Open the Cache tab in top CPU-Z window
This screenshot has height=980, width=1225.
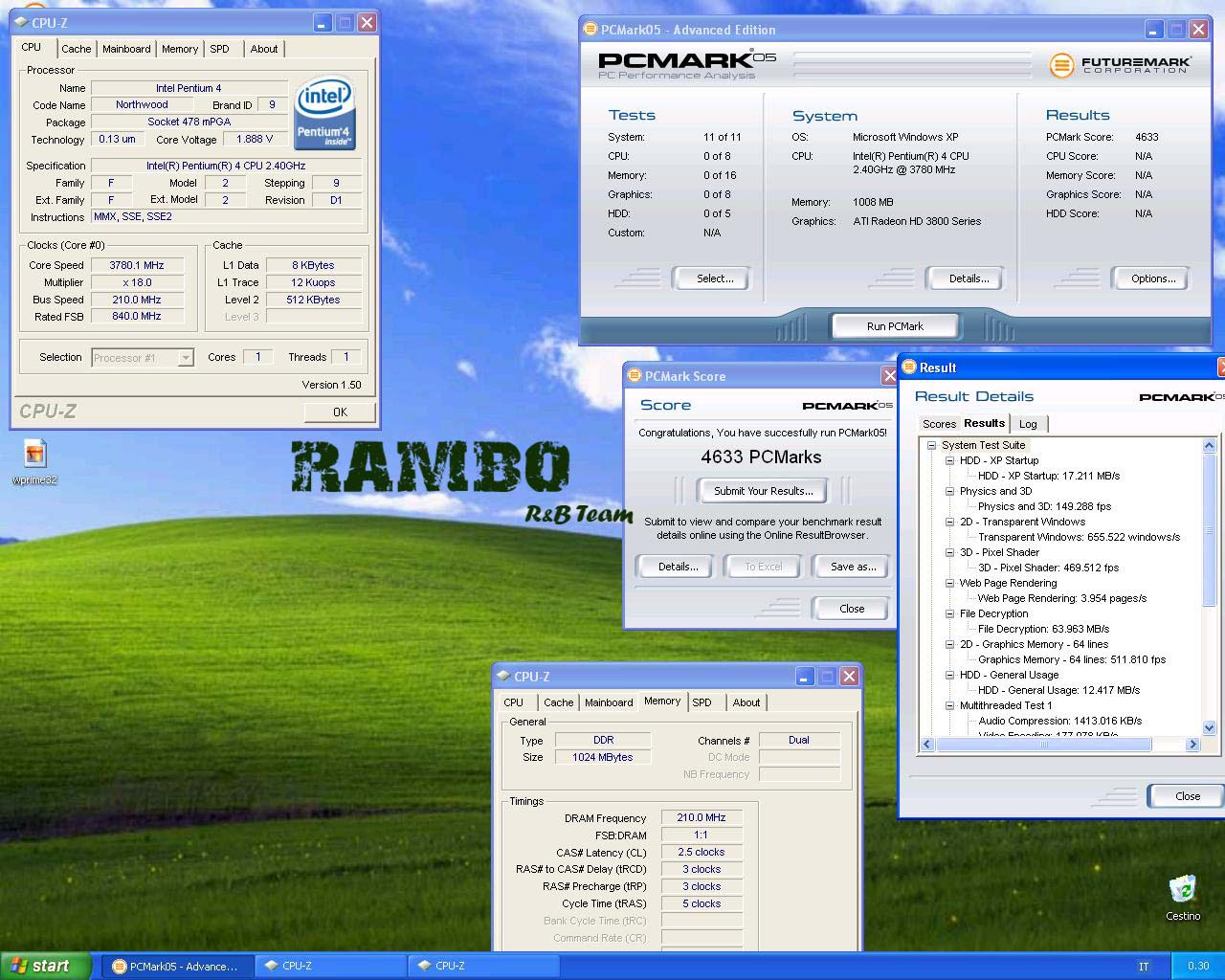(x=76, y=49)
